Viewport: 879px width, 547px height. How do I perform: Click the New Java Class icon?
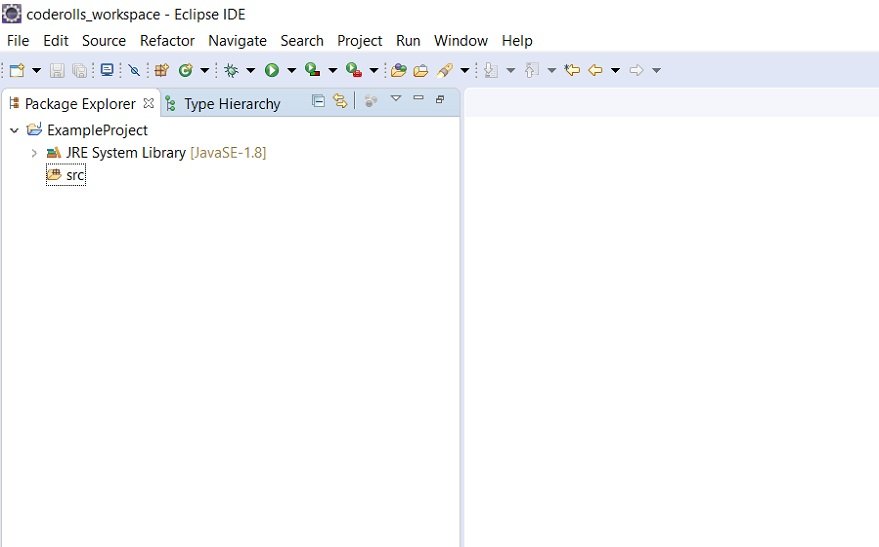[186, 70]
